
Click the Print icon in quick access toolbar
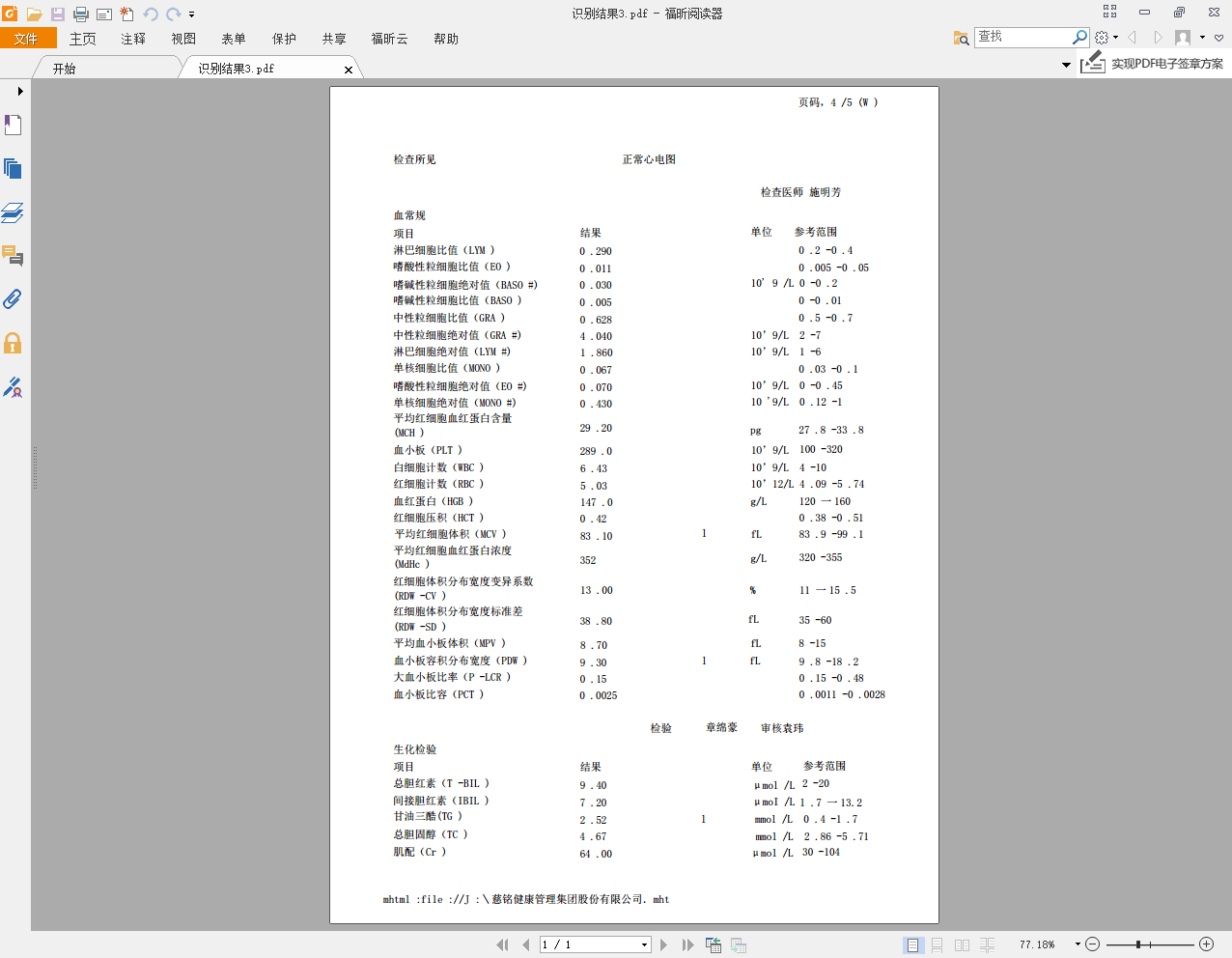pyautogui.click(x=81, y=14)
